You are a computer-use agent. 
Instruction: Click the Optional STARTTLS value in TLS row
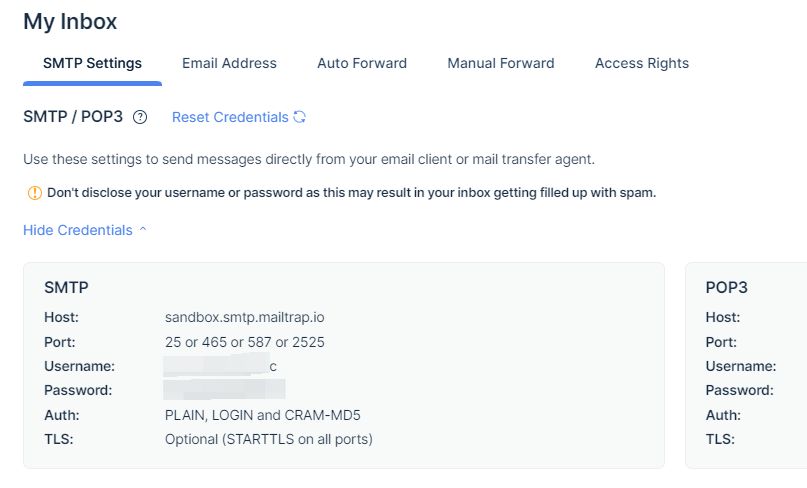(268, 438)
